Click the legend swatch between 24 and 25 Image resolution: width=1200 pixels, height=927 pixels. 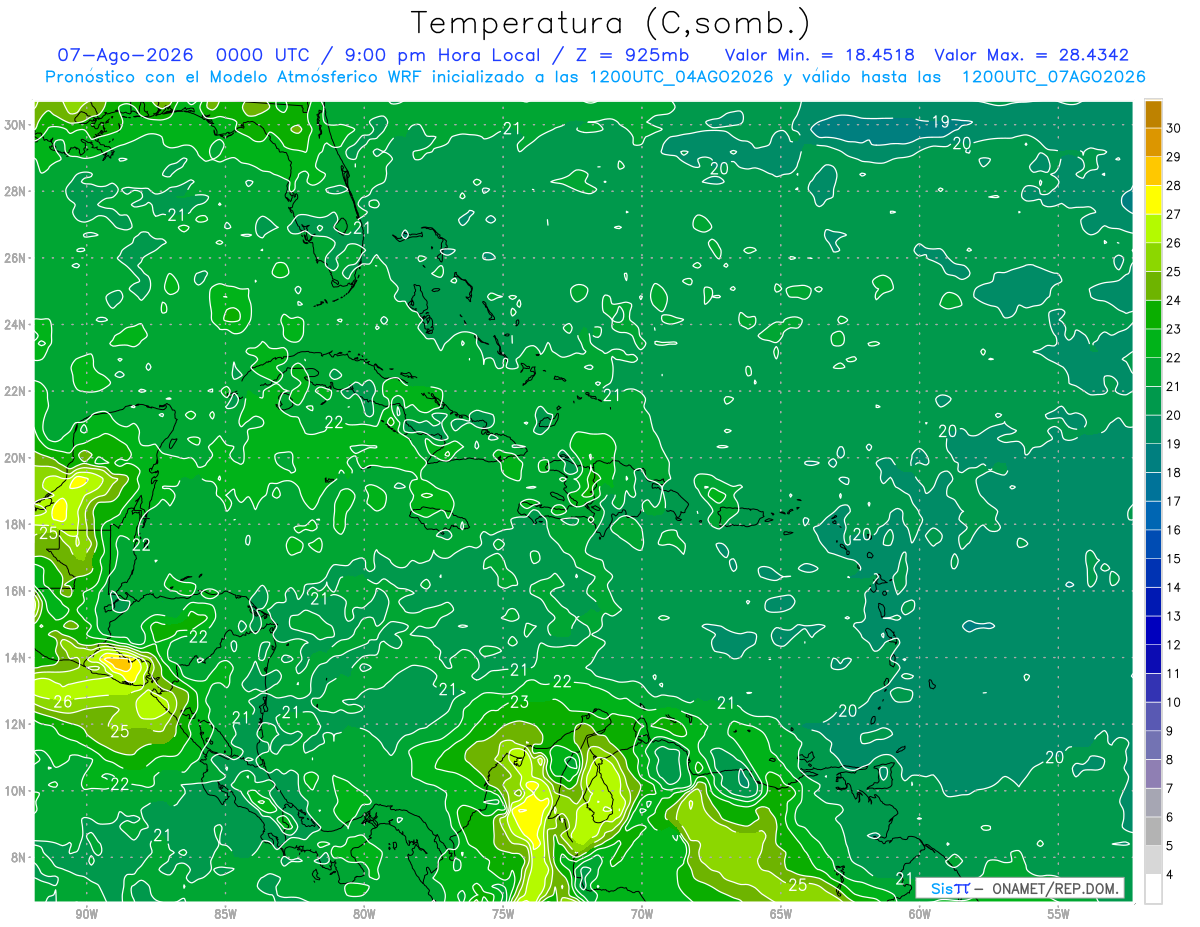click(x=1153, y=286)
